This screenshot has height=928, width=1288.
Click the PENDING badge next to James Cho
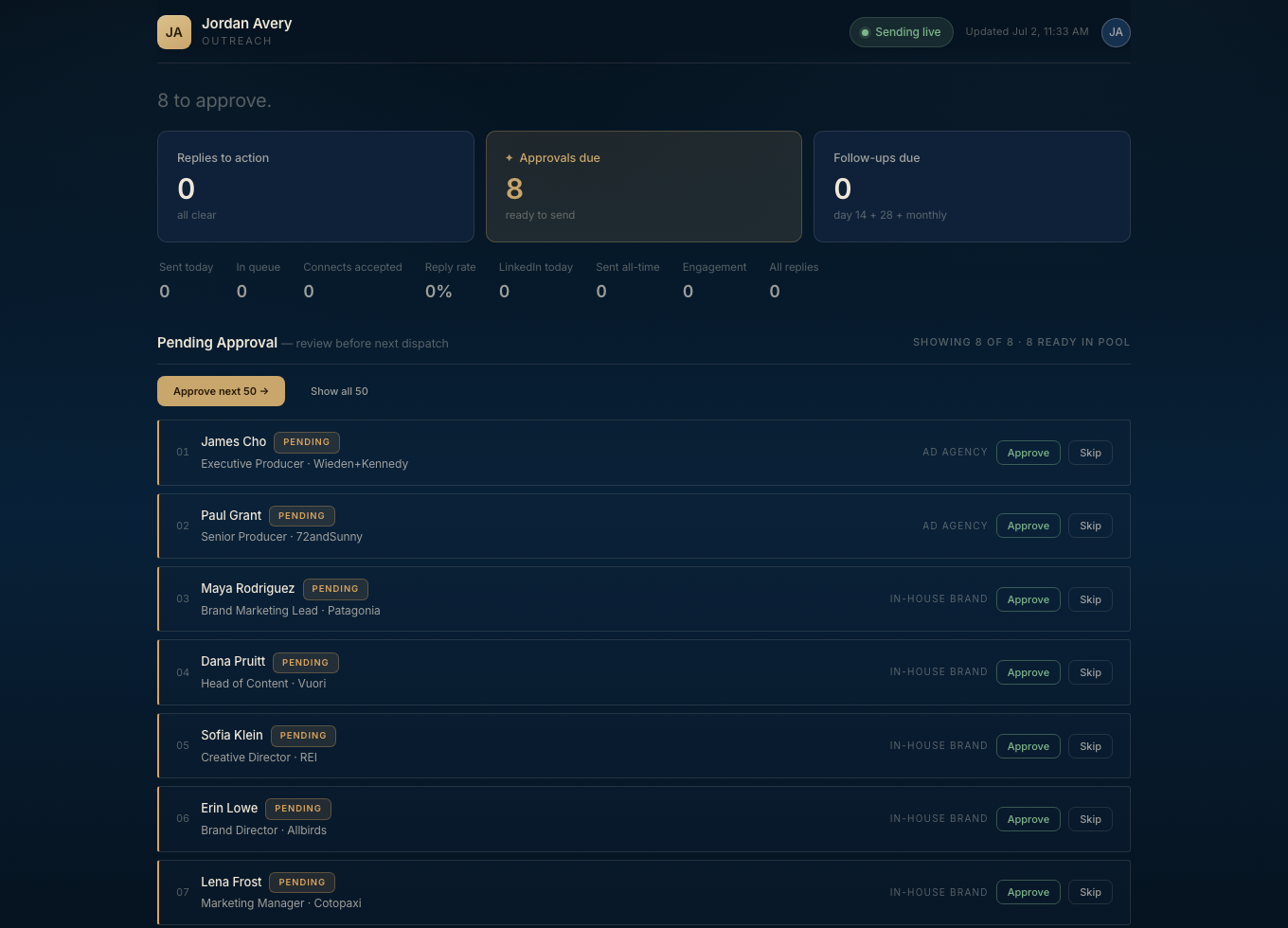click(307, 442)
